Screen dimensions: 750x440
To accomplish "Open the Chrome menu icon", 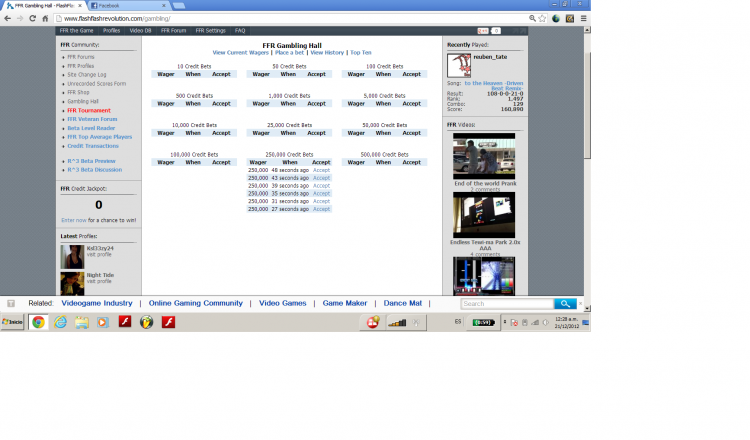I will (584, 18).
